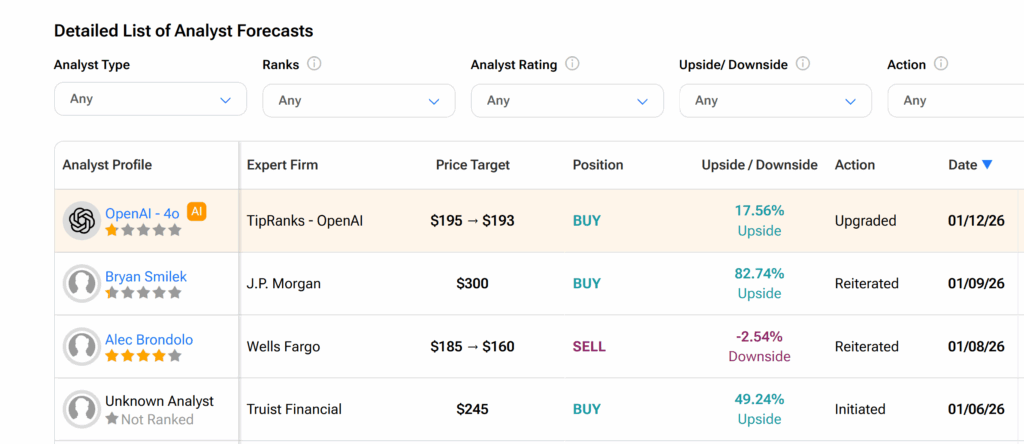The width and height of the screenshot is (1024, 444).
Task: Click Alec Brondolo's profile avatar icon
Action: tap(81, 347)
